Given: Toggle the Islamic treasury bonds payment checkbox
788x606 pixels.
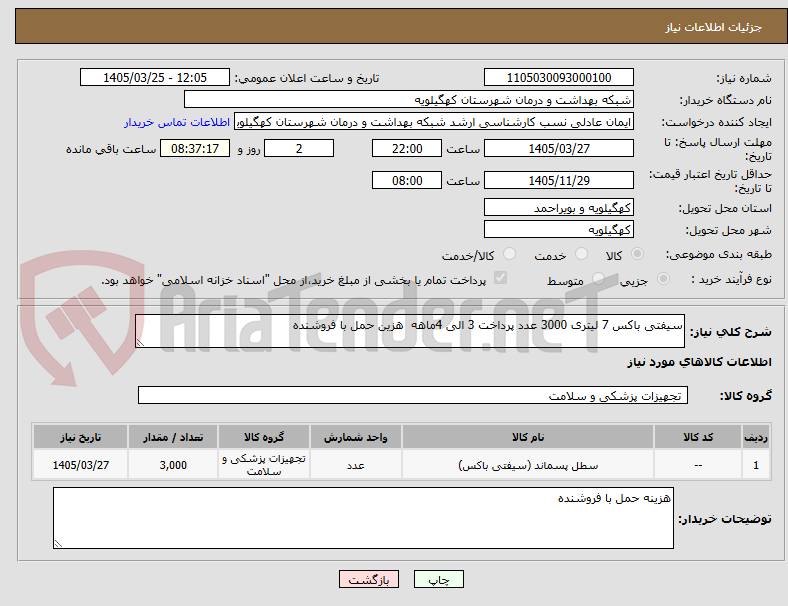Looking at the screenshot, I should (x=501, y=278).
